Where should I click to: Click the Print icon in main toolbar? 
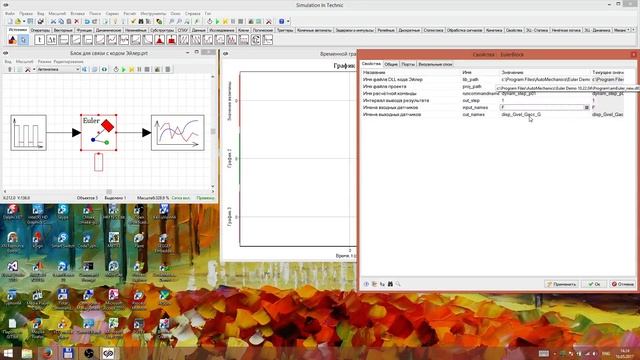(40, 21)
